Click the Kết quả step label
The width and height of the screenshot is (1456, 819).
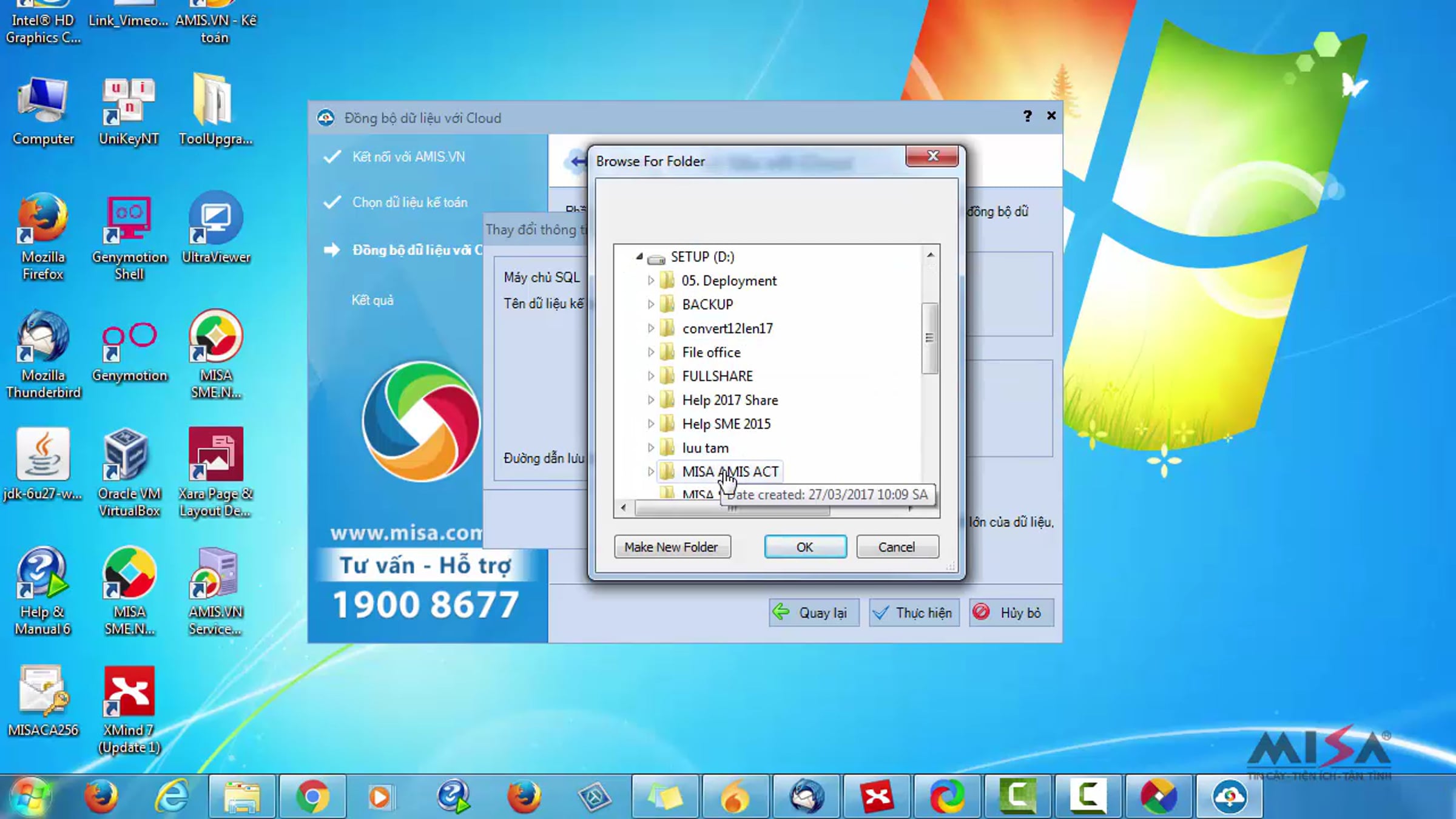click(x=372, y=300)
